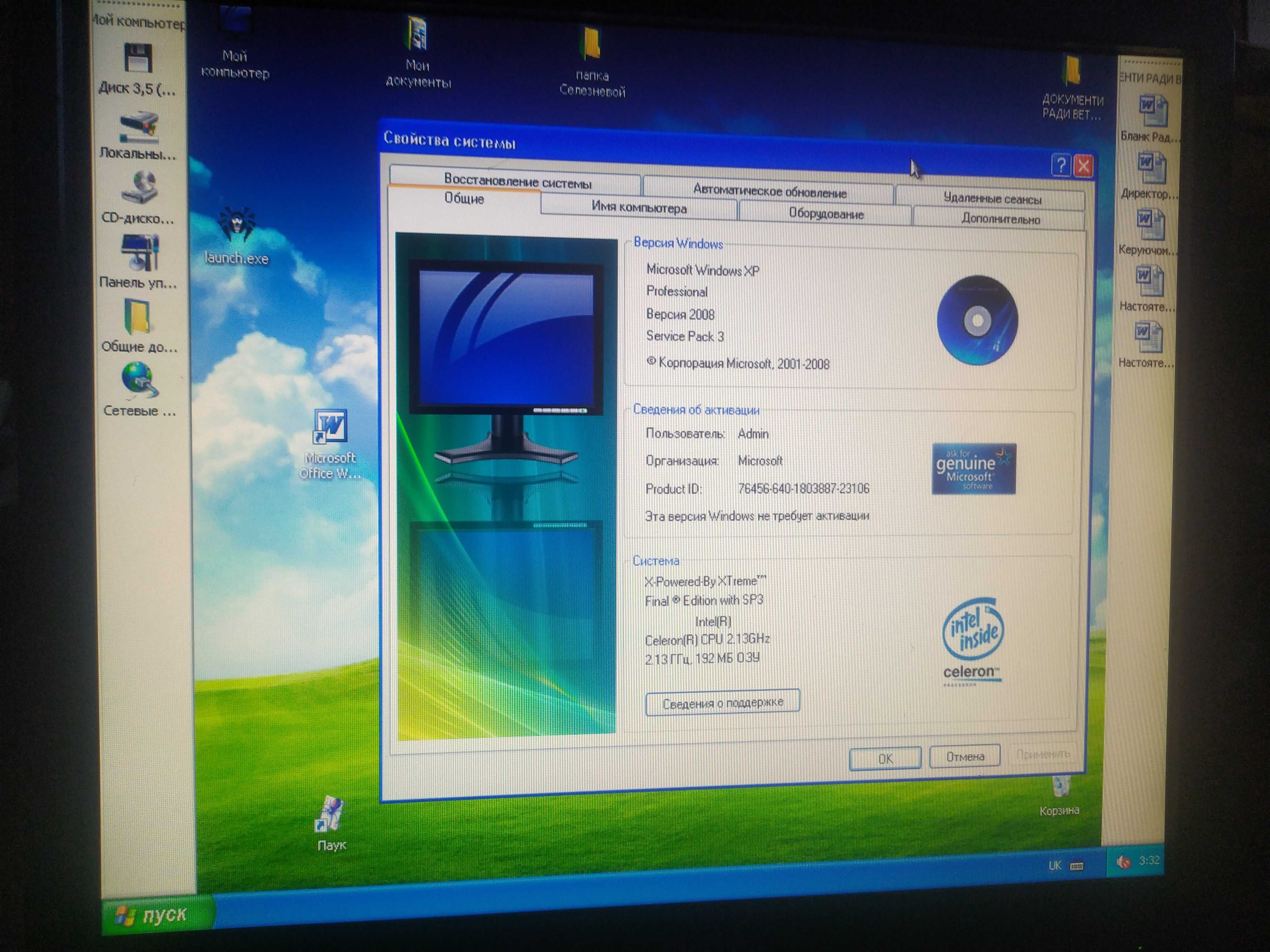The width and height of the screenshot is (1270, 952).
Task: Click the 3:32 taskbar clock
Action: click(1149, 861)
